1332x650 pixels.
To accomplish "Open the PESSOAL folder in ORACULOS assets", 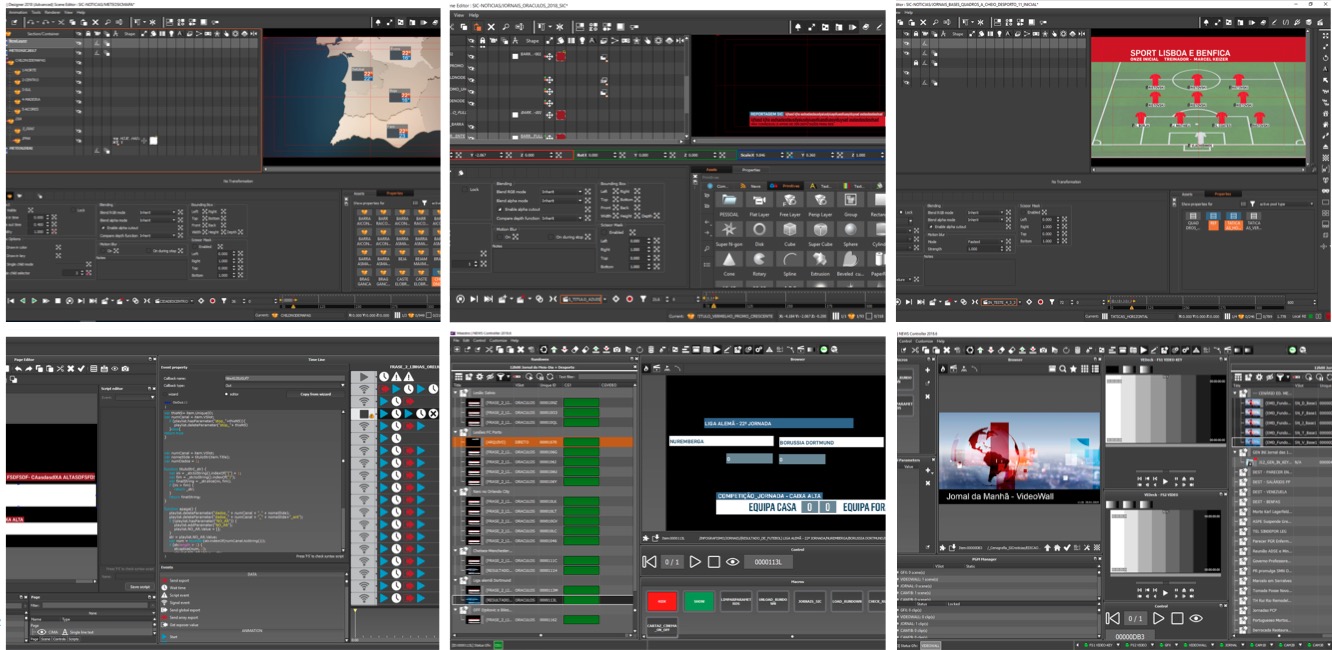I will pyautogui.click(x=729, y=200).
